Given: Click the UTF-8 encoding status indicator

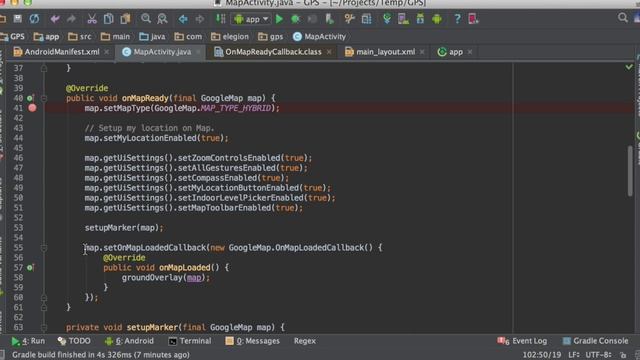Looking at the screenshot, I should point(598,355).
